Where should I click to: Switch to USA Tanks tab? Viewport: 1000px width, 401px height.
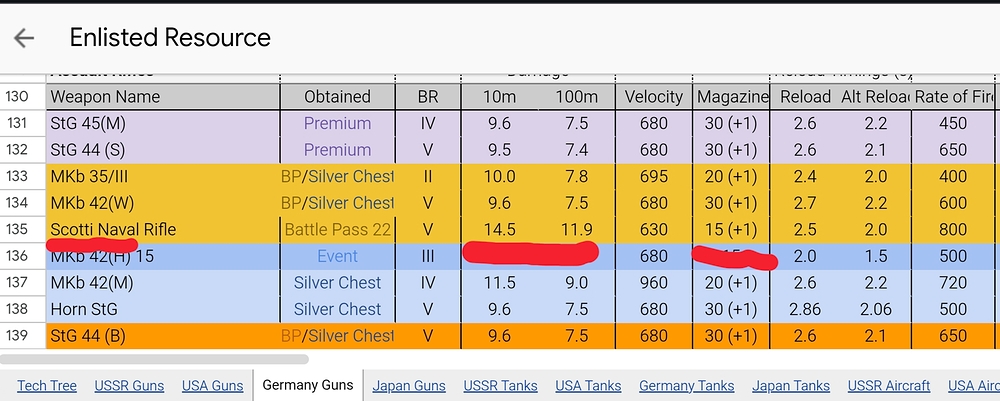pyautogui.click(x=588, y=386)
